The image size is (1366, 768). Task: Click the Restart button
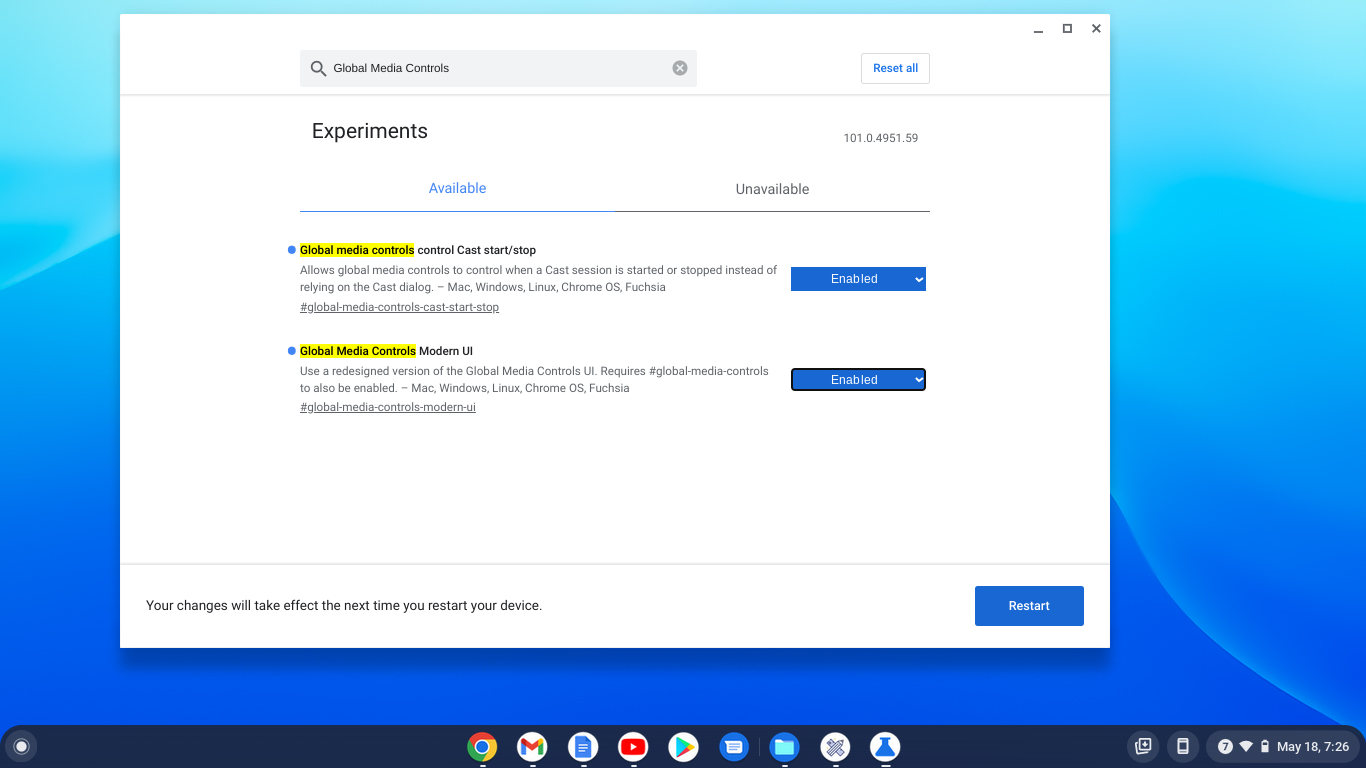(x=1029, y=606)
